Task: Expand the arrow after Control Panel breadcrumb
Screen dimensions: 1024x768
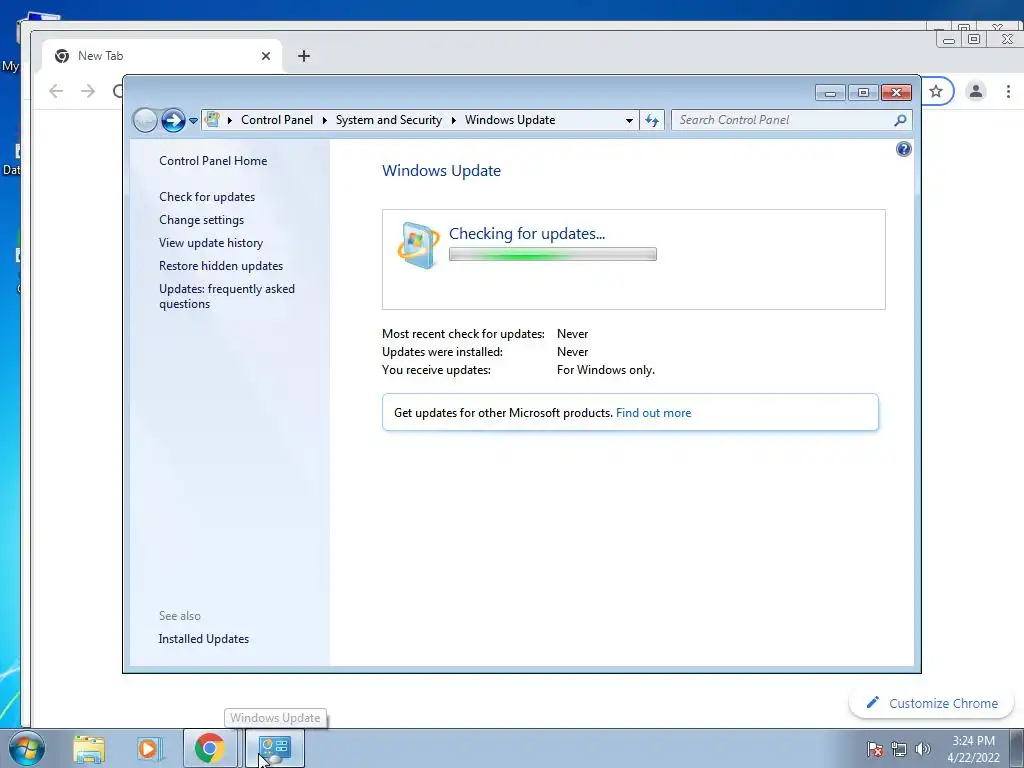Action: click(325, 120)
